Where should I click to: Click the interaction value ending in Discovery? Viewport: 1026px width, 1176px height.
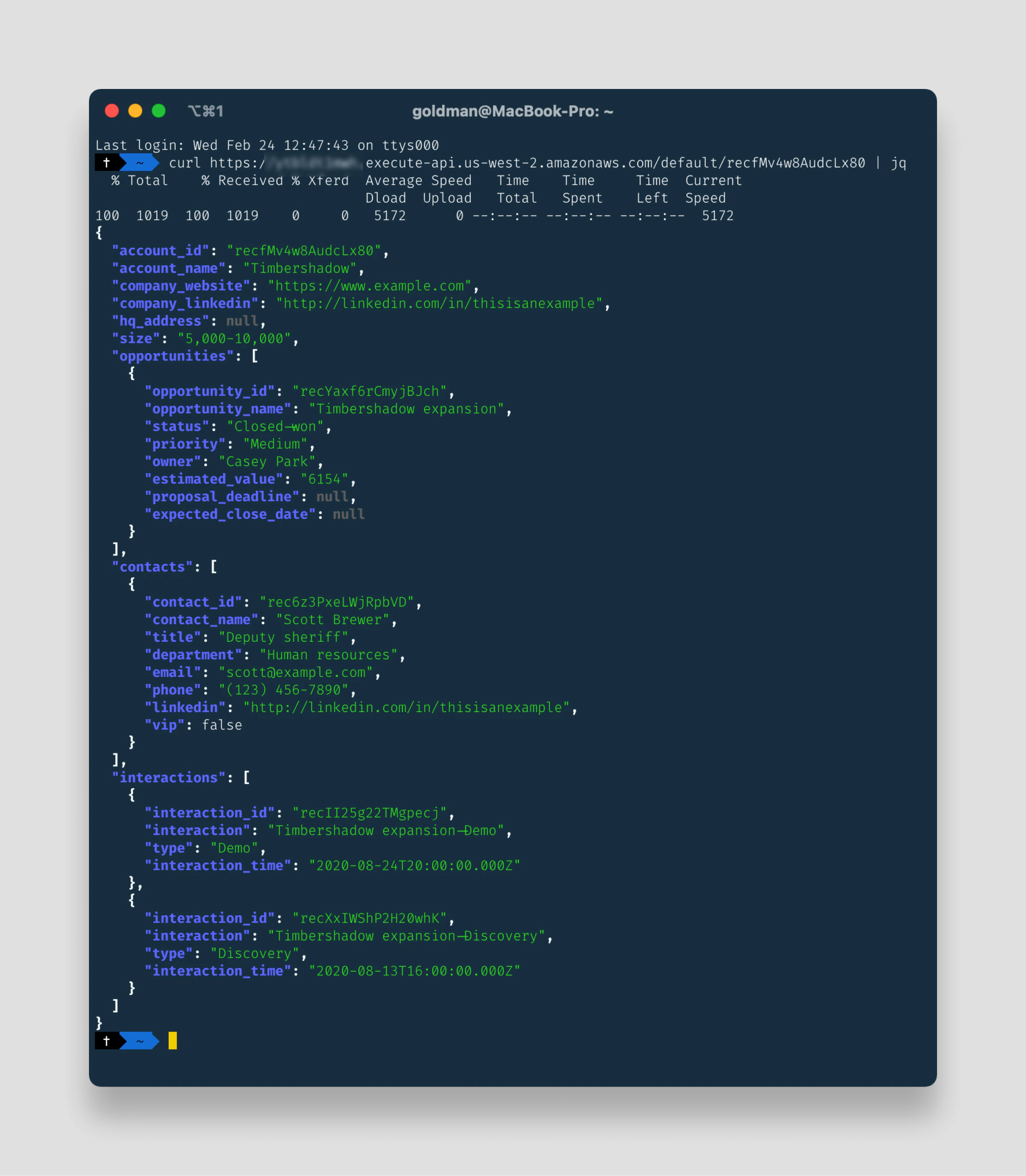click(406, 936)
